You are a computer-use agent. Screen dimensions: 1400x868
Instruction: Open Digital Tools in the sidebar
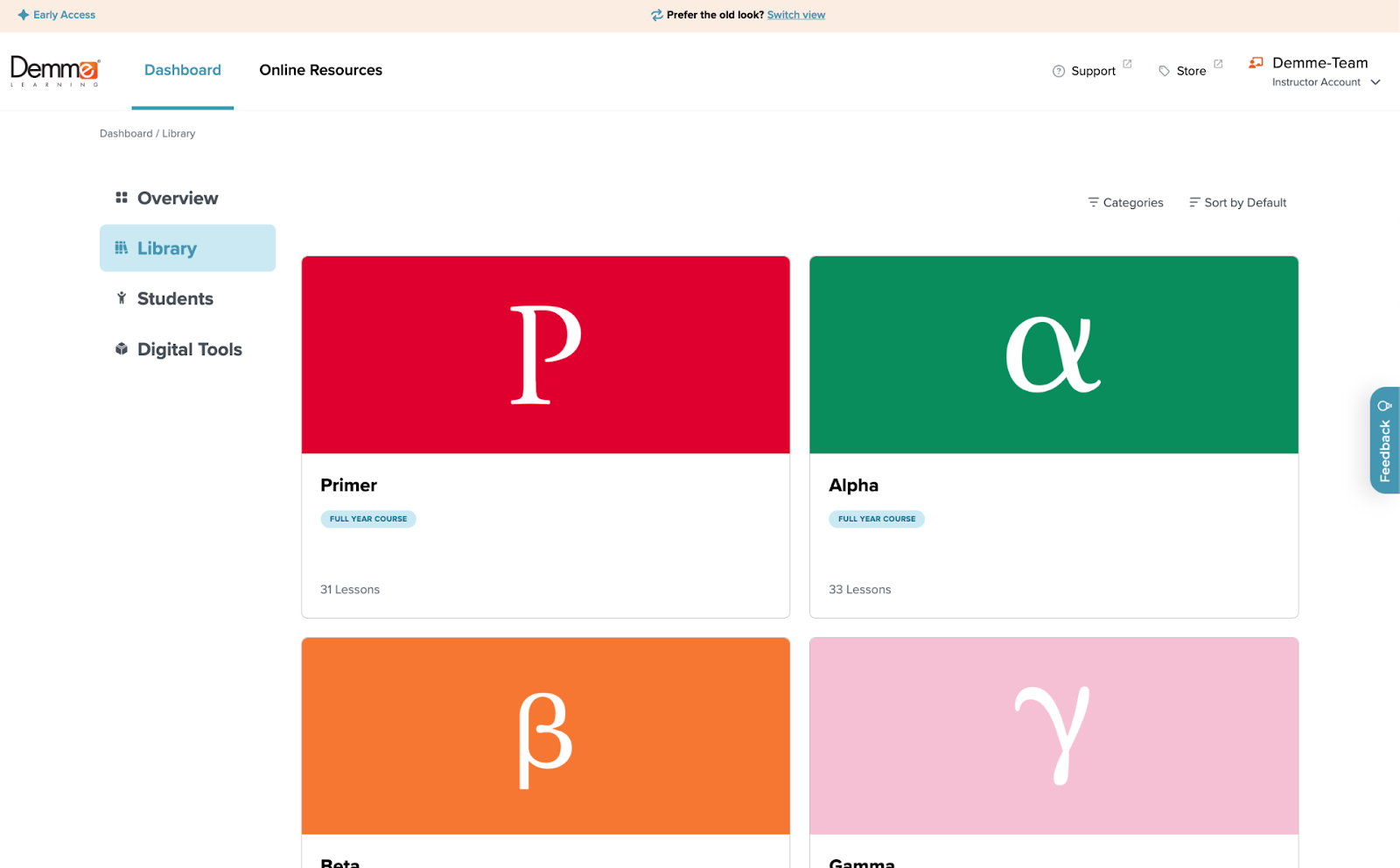pyautogui.click(x=187, y=349)
